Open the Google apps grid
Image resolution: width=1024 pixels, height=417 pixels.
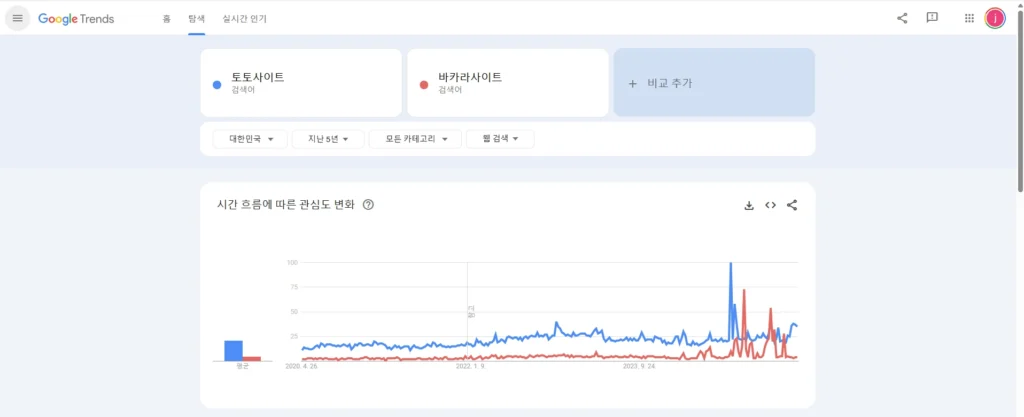[969, 18]
